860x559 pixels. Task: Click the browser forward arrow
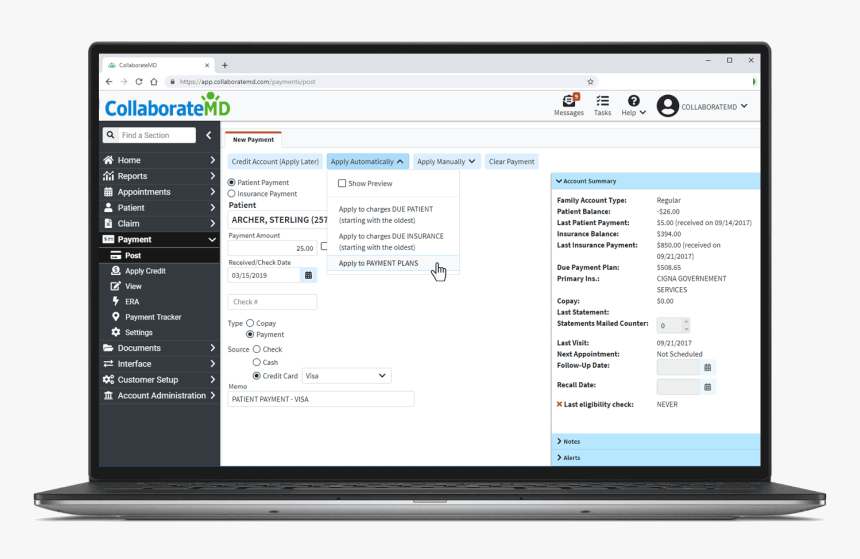coord(124,82)
